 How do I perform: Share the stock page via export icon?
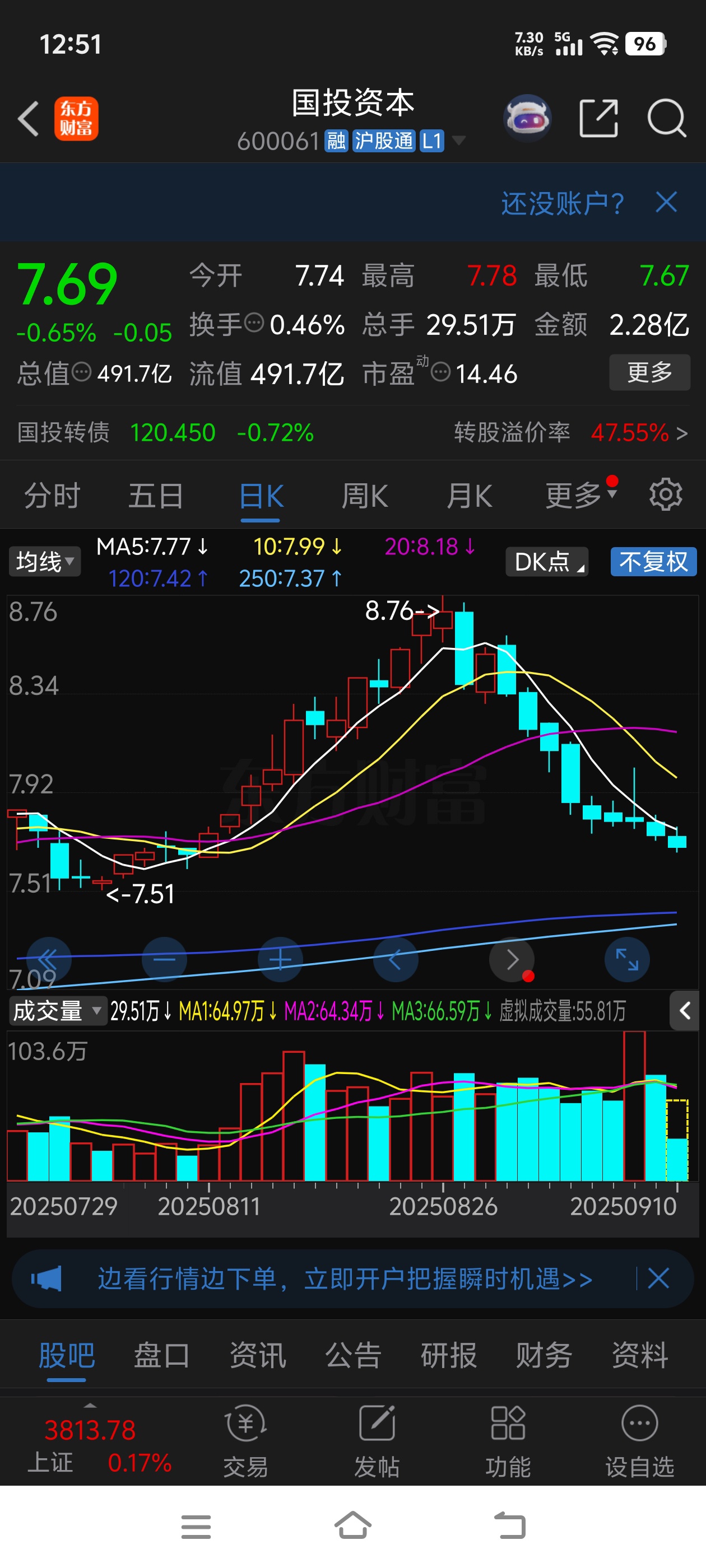[598, 118]
